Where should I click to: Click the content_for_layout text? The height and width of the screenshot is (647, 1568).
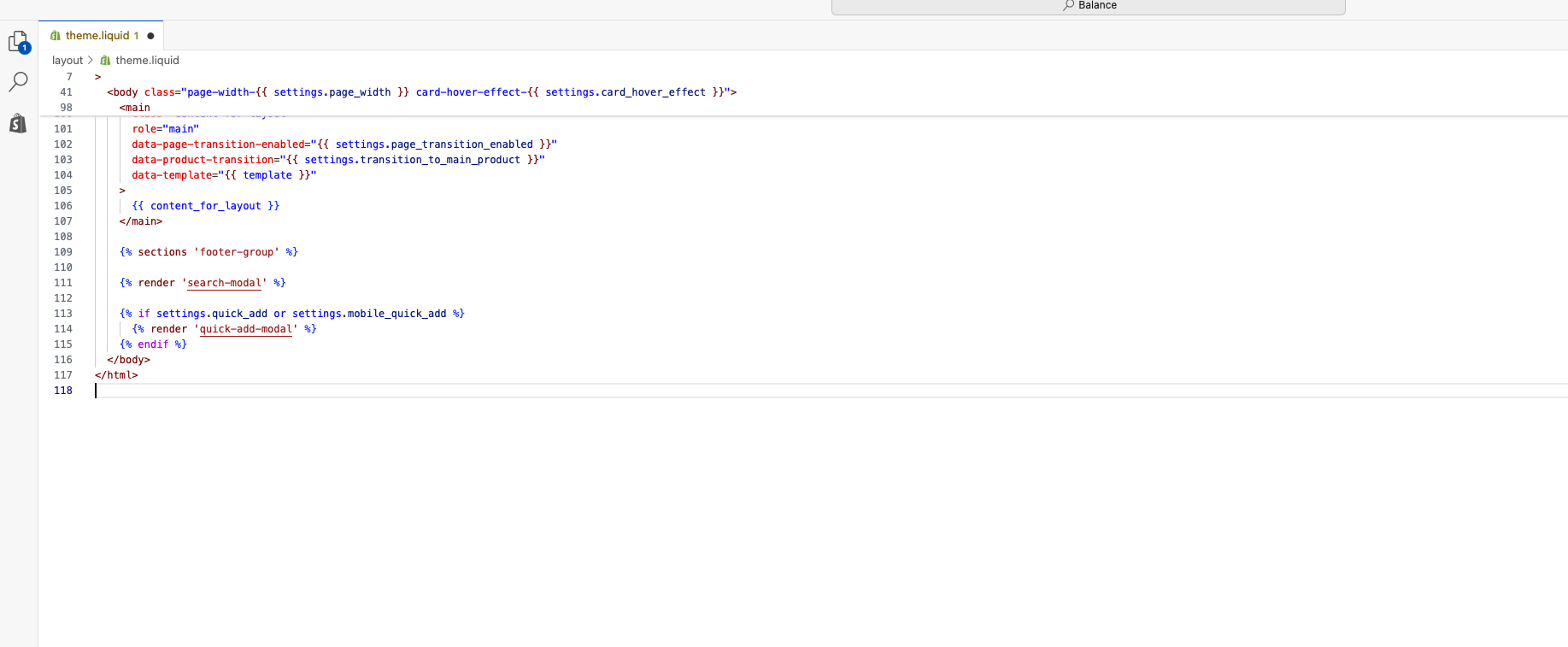point(206,206)
